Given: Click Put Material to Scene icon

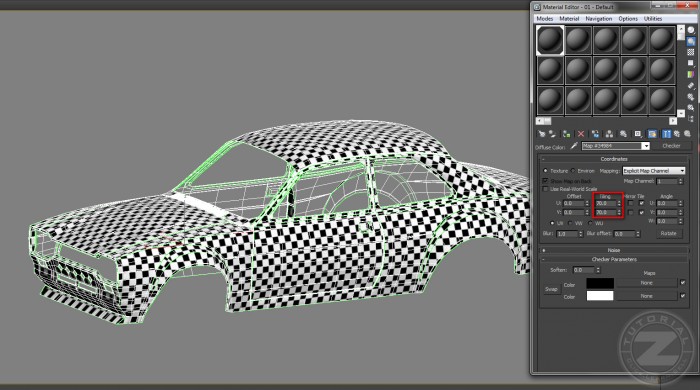Looking at the screenshot, I should [x=553, y=134].
